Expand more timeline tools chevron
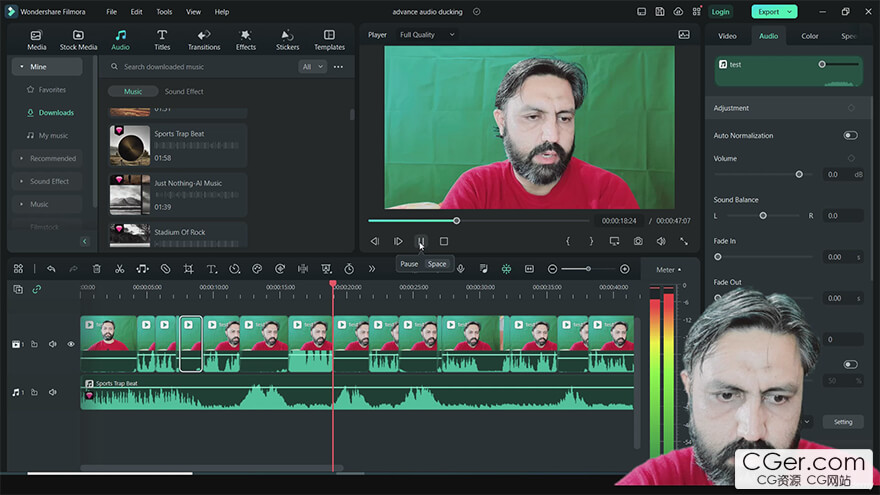This screenshot has height=495, width=880. (x=372, y=269)
